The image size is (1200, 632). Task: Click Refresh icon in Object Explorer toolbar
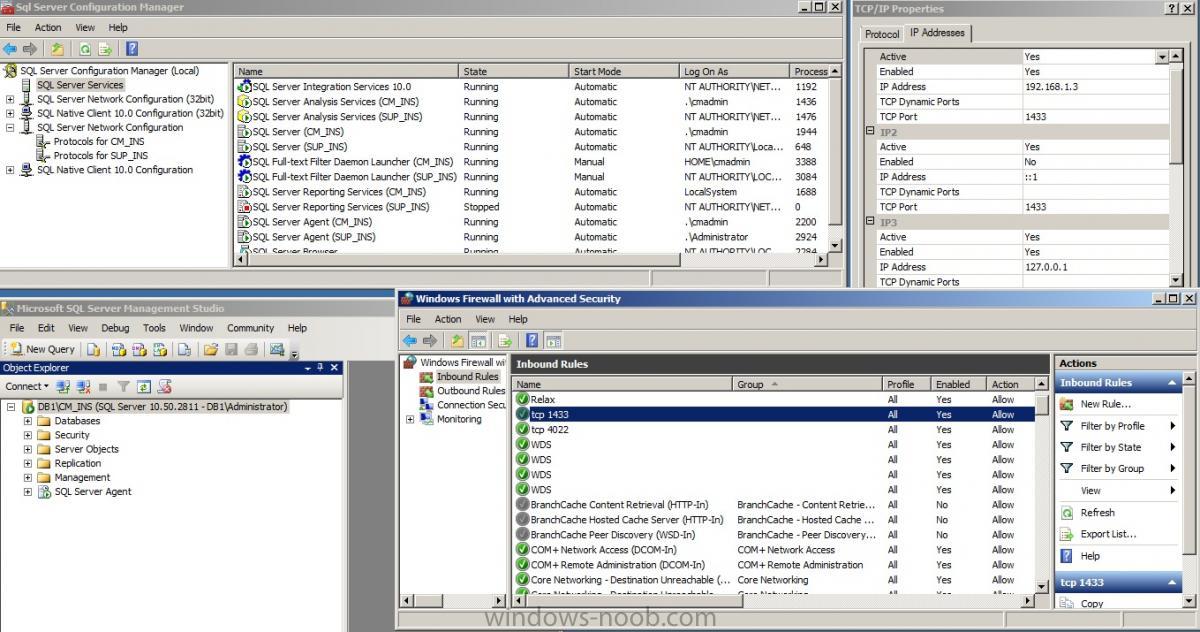click(143, 386)
